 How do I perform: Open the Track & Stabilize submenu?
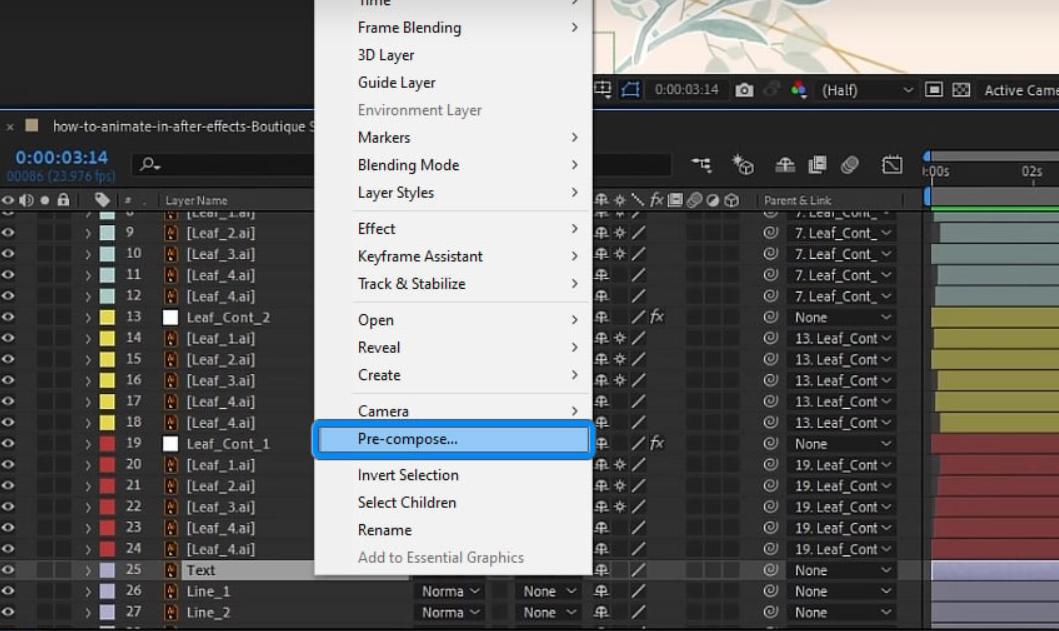pos(453,284)
